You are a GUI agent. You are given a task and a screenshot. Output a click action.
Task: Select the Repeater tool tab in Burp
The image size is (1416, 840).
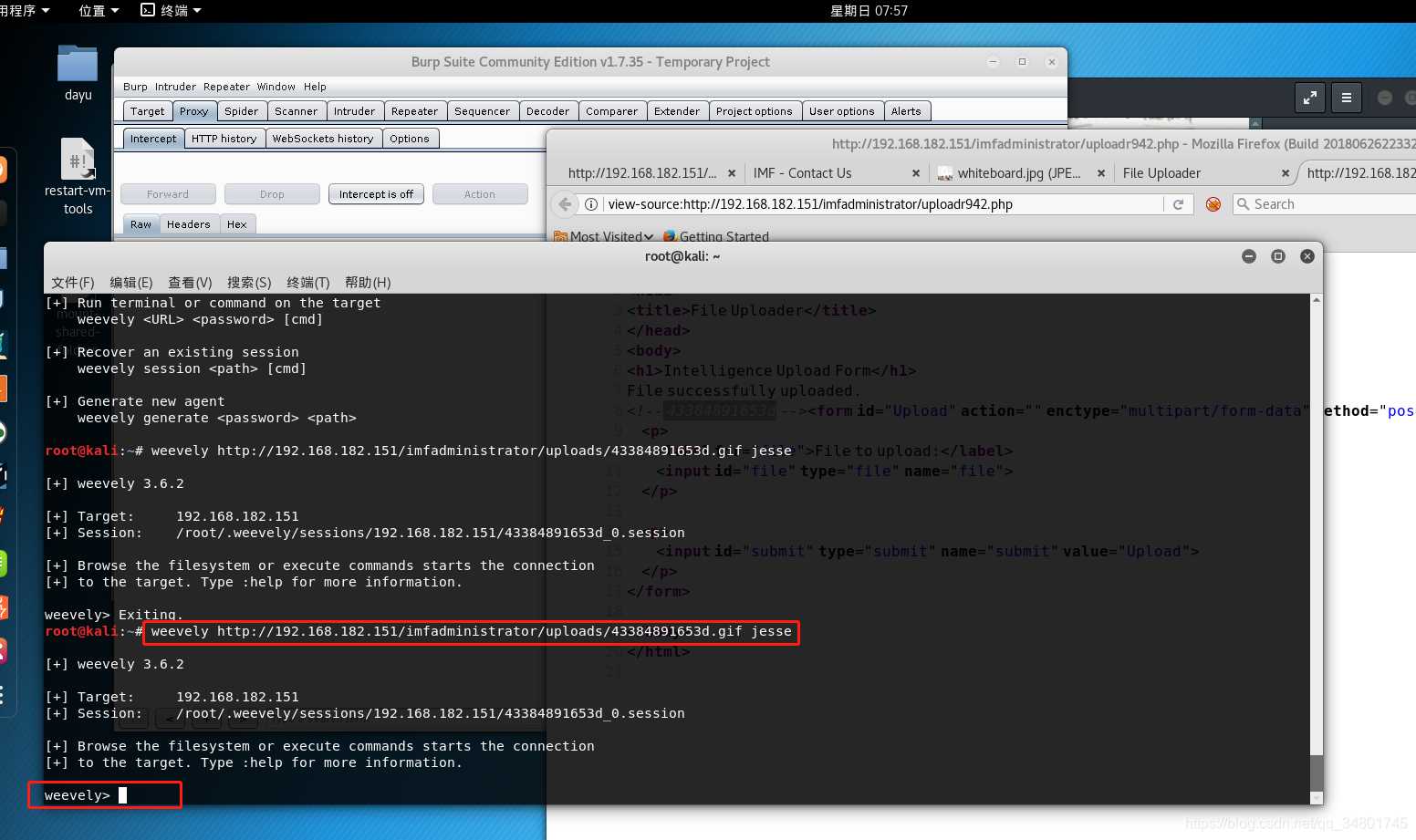click(414, 111)
